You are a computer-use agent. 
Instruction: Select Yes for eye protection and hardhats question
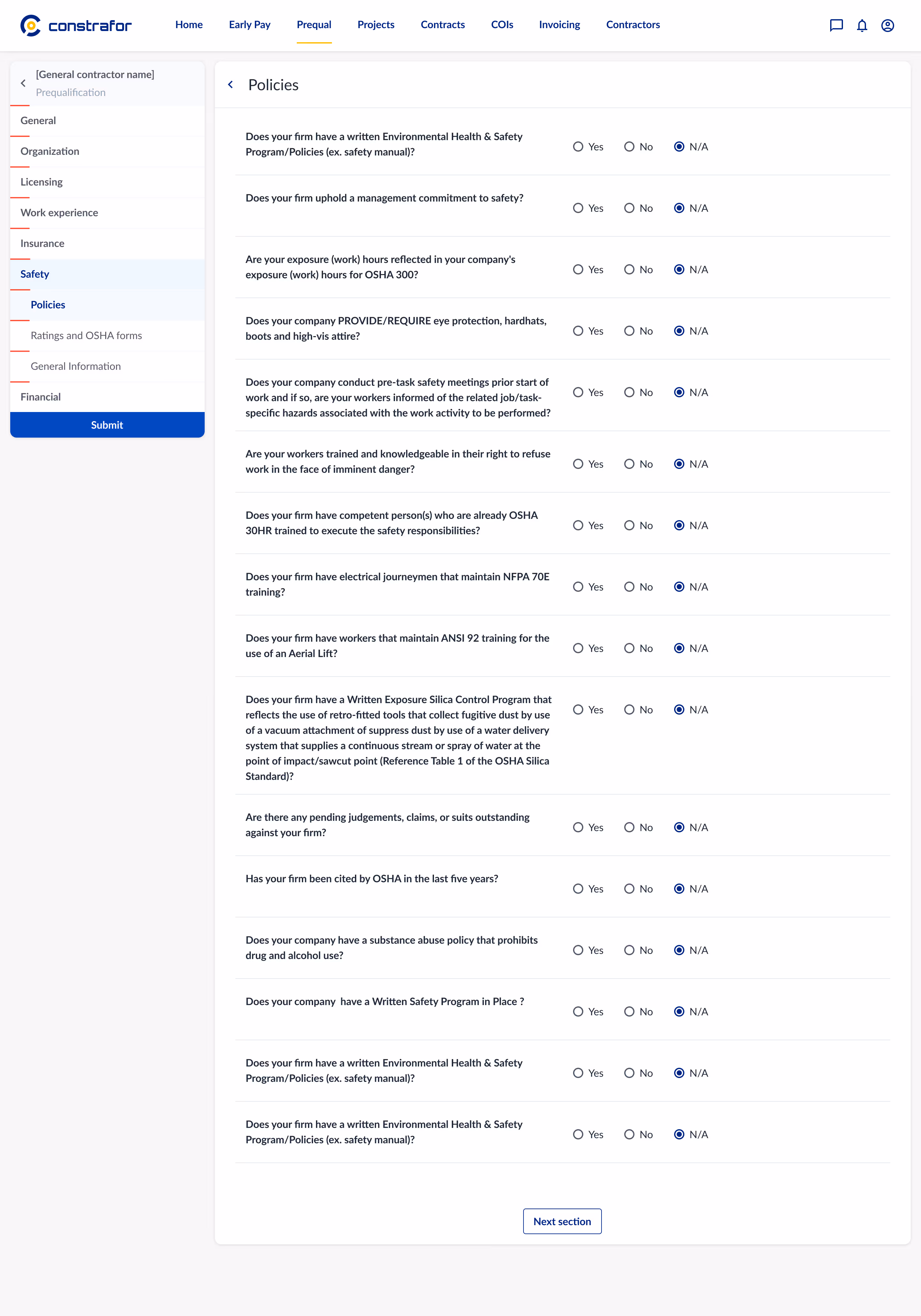pos(578,331)
